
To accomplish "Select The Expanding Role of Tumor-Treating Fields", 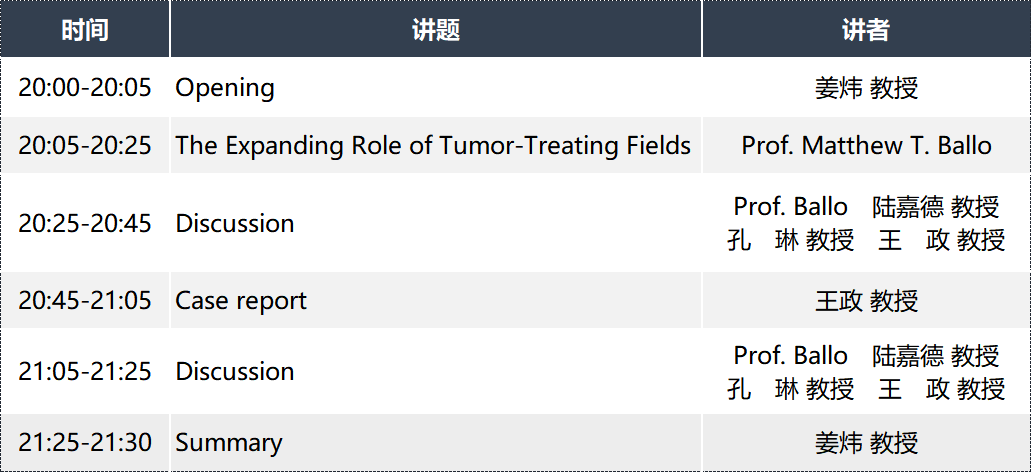I will coord(433,145).
